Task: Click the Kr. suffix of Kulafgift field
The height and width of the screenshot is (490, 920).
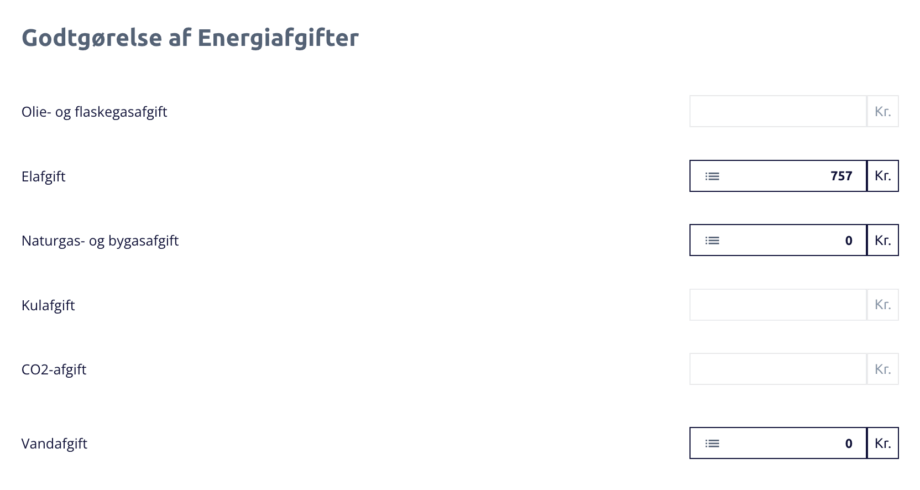Action: pos(883,305)
